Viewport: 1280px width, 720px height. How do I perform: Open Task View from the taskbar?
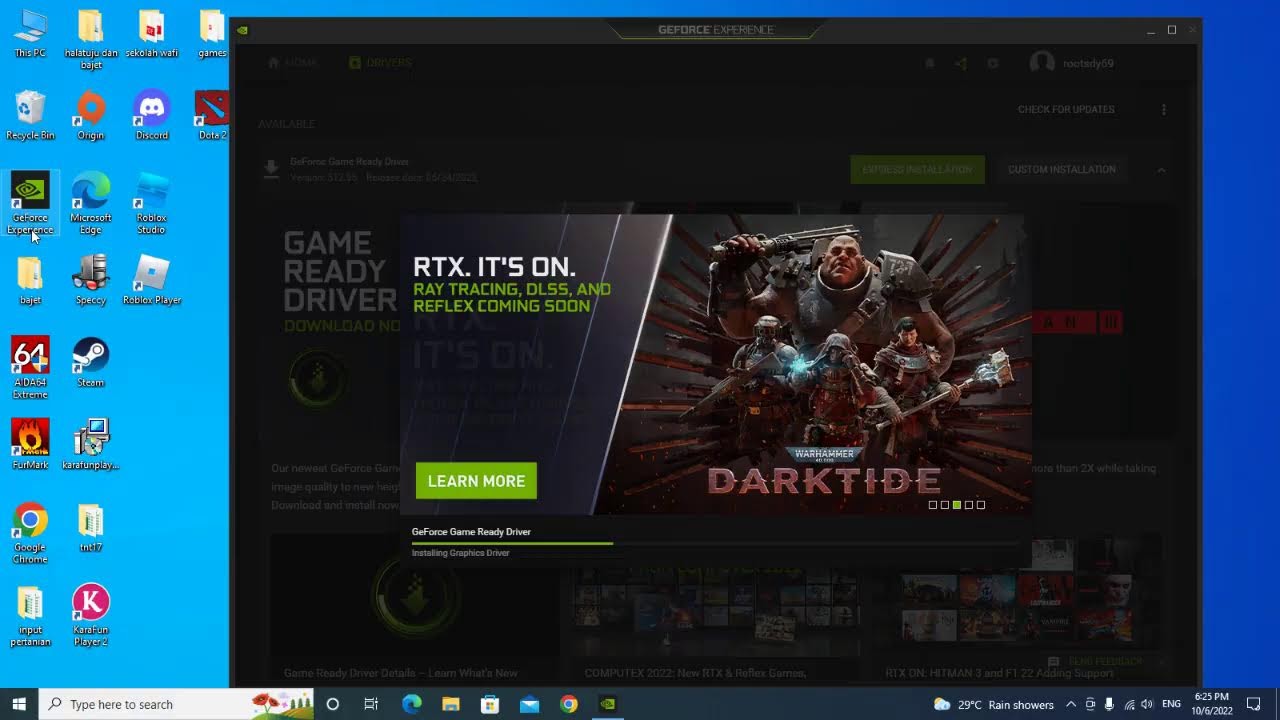pyautogui.click(x=371, y=704)
